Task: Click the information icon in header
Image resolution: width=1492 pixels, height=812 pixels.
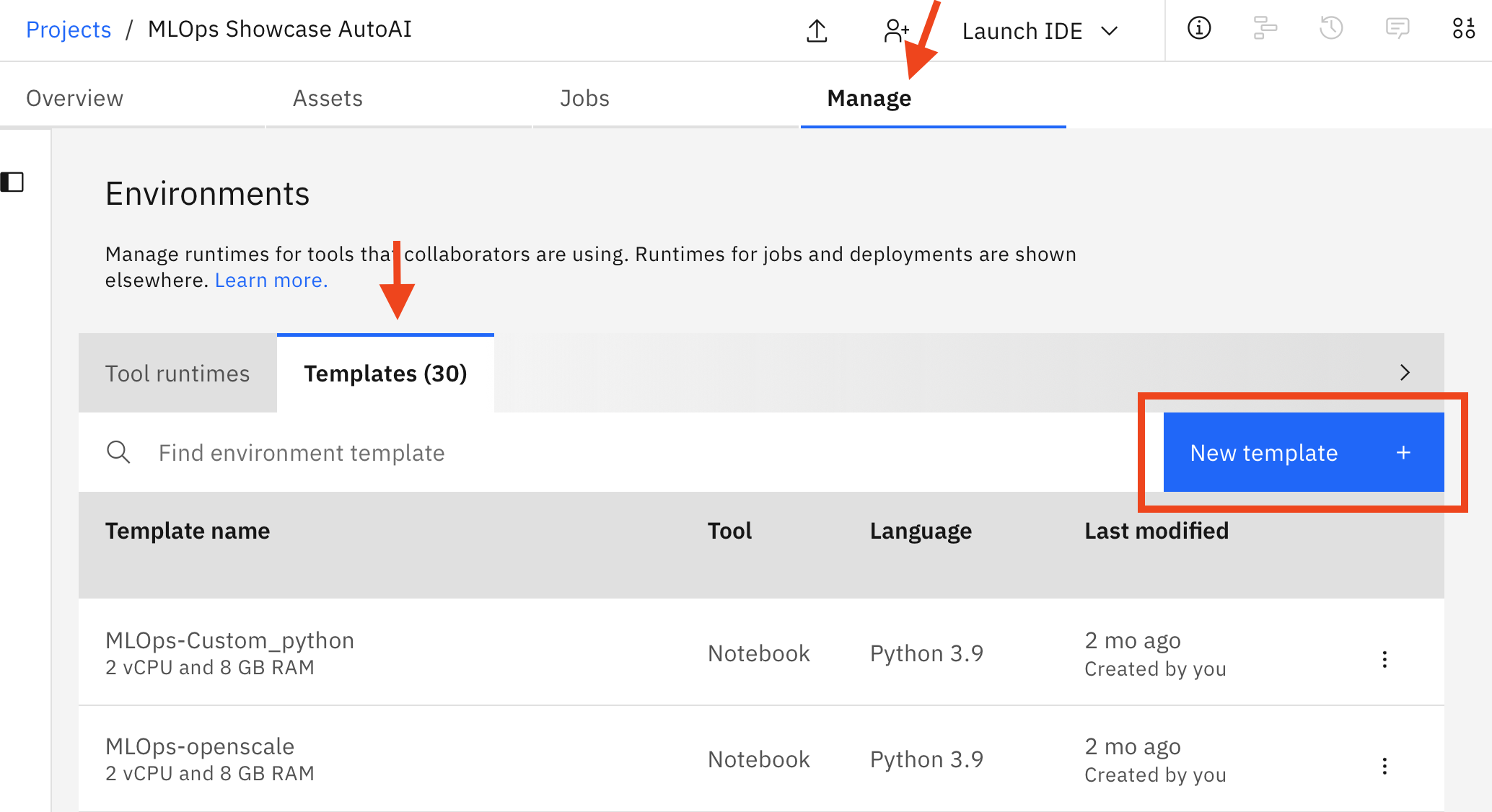Action: (x=1199, y=28)
